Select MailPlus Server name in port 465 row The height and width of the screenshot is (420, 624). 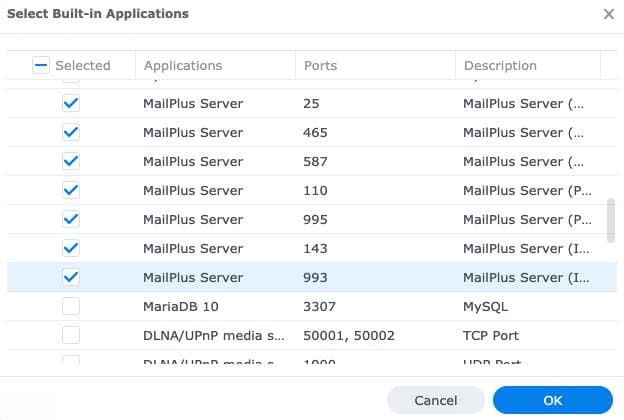(x=193, y=133)
